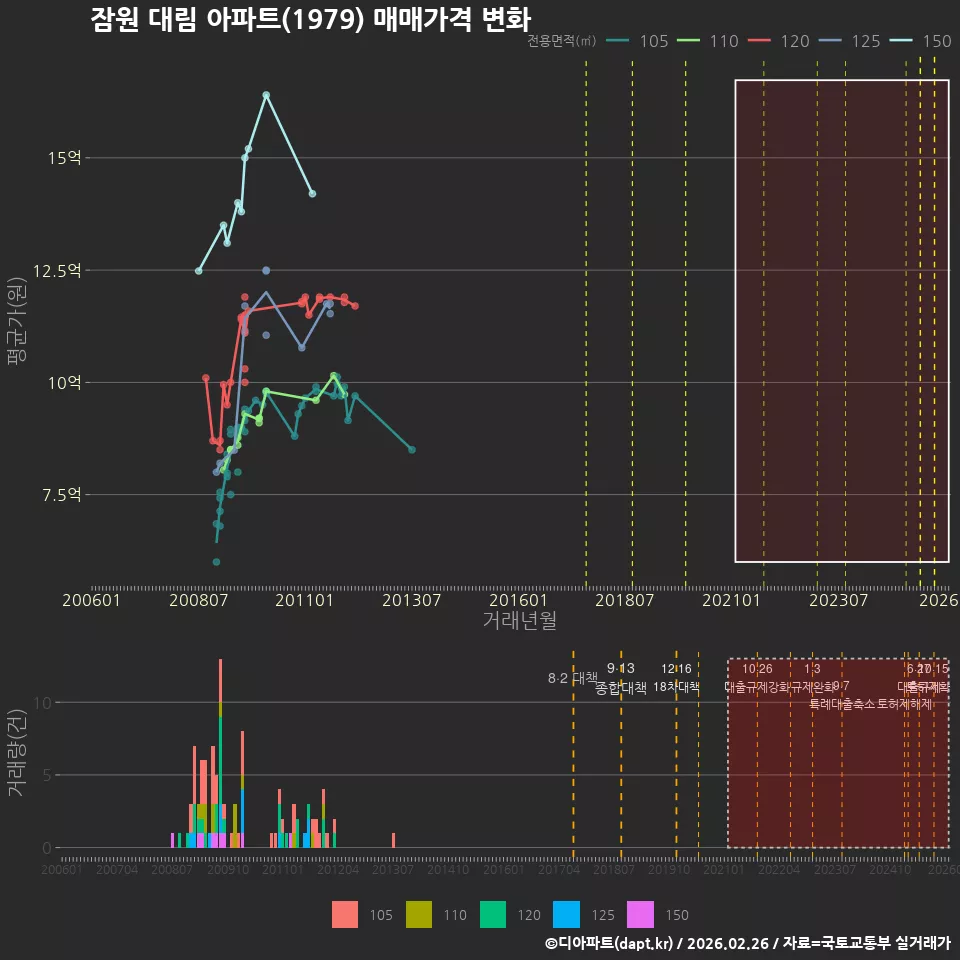Click the magenta 150 square in bottom legend
Viewport: 960px width, 960px height.
pos(640,915)
